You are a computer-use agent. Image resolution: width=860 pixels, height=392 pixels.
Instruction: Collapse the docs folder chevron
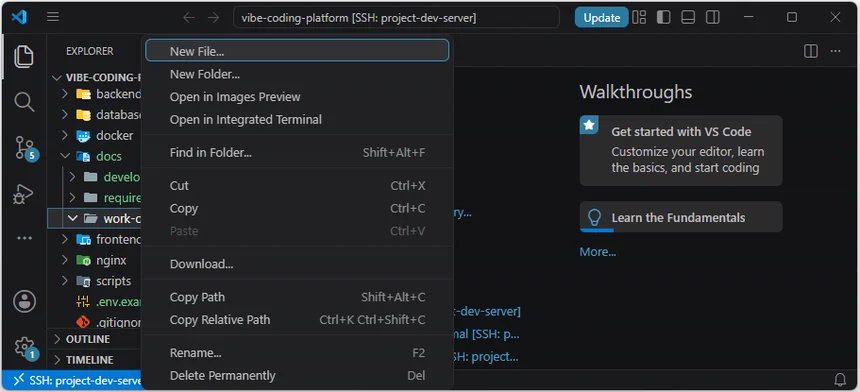tap(65, 156)
